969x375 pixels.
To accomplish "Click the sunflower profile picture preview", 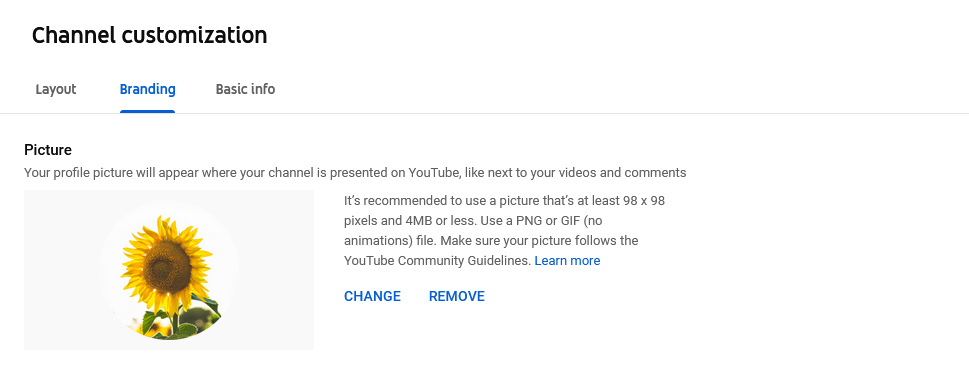I will (169, 270).
